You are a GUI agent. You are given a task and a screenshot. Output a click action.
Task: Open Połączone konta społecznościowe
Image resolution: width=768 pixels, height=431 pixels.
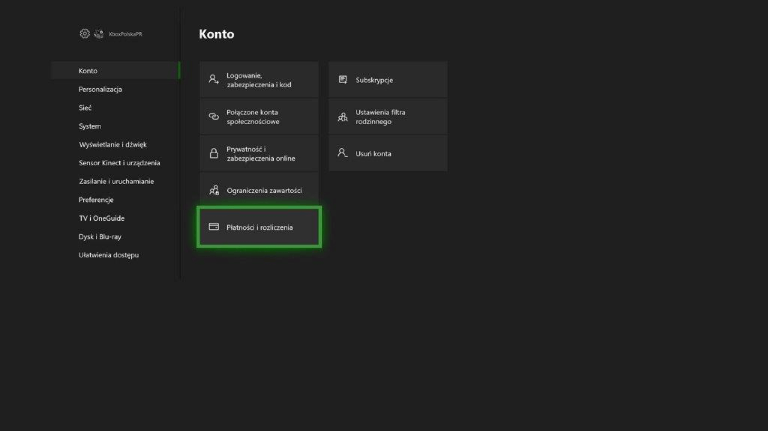tap(259, 117)
